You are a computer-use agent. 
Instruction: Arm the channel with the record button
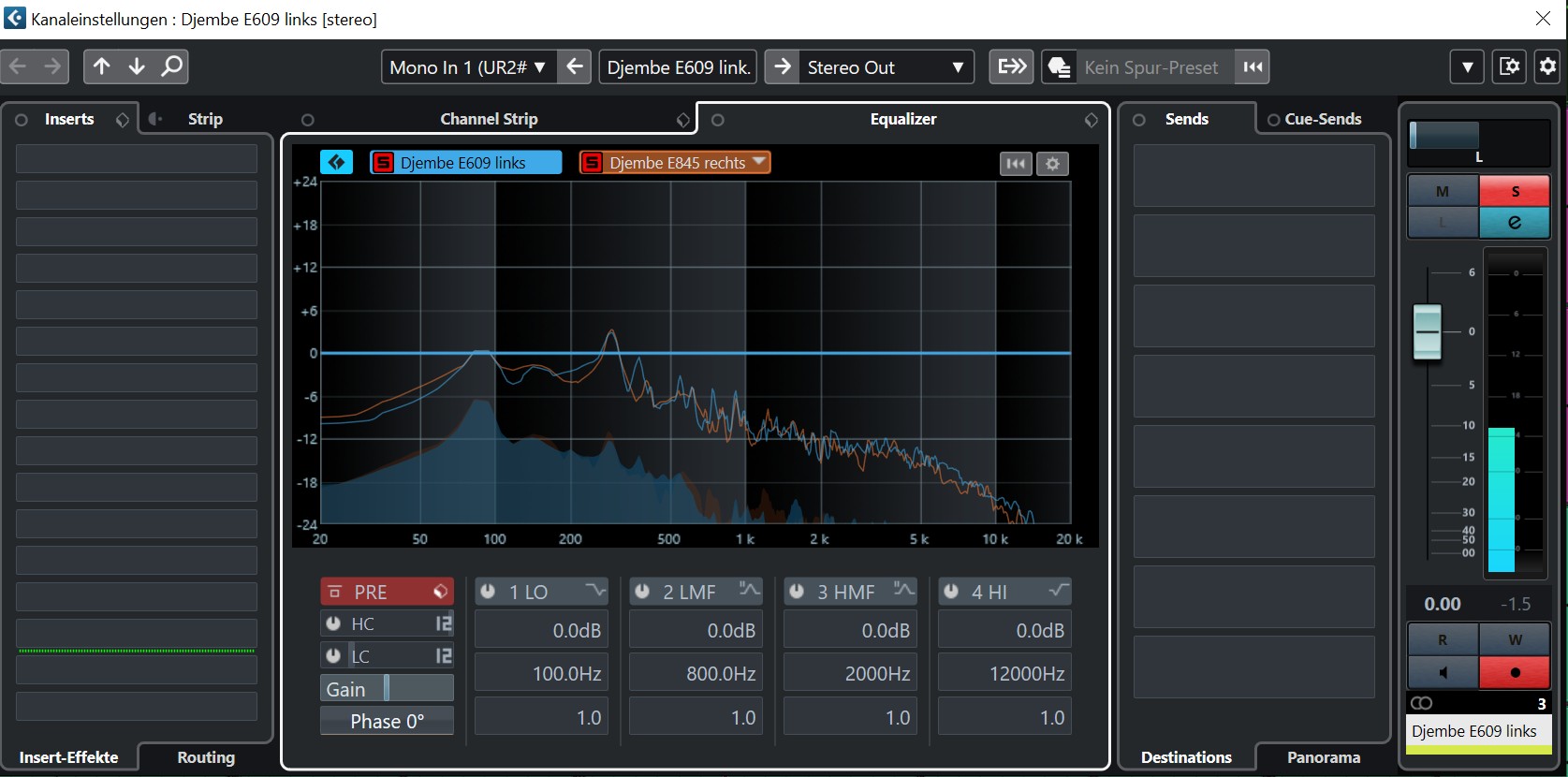click(x=1515, y=672)
